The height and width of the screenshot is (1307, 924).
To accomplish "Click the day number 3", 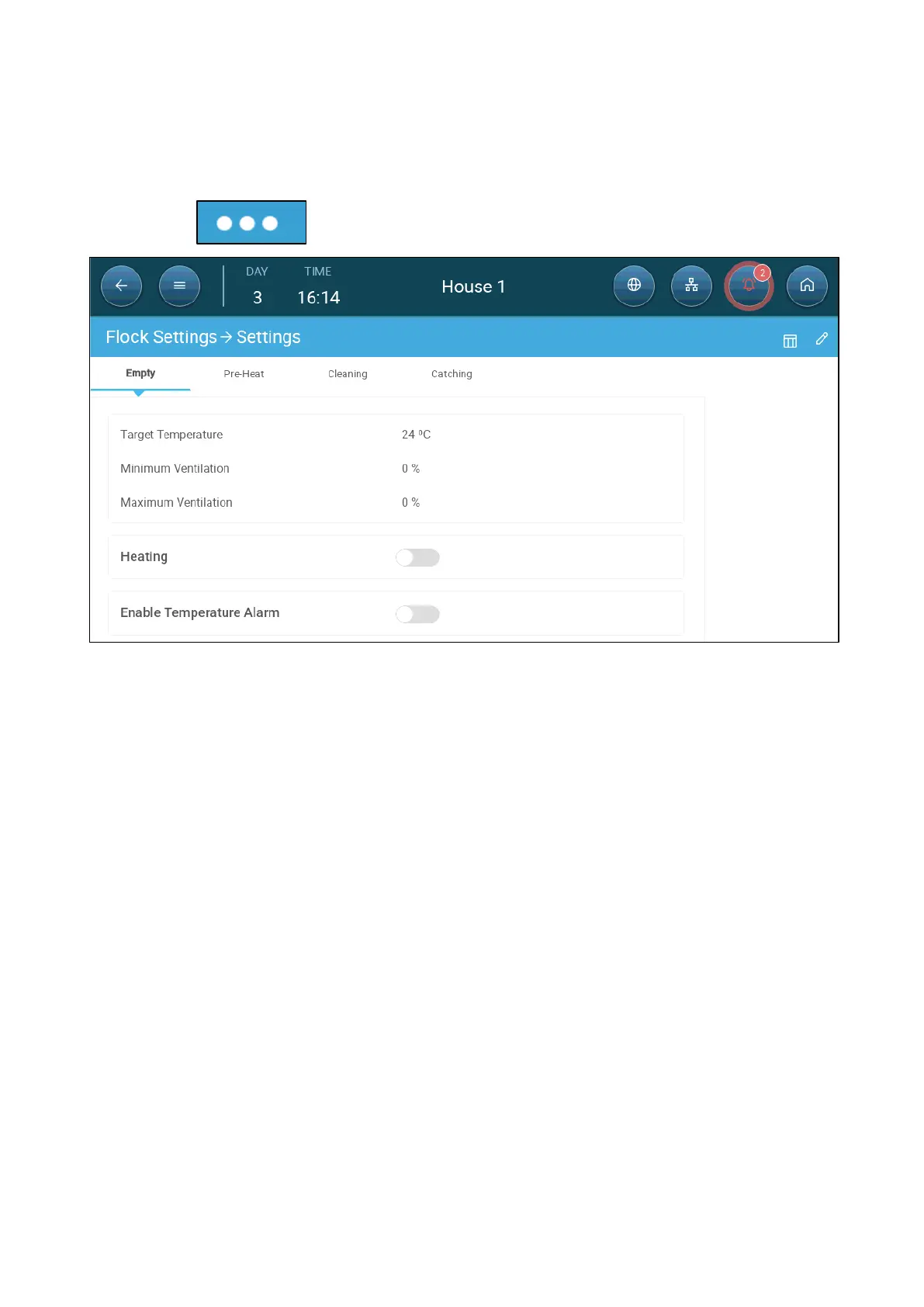I will click(258, 297).
